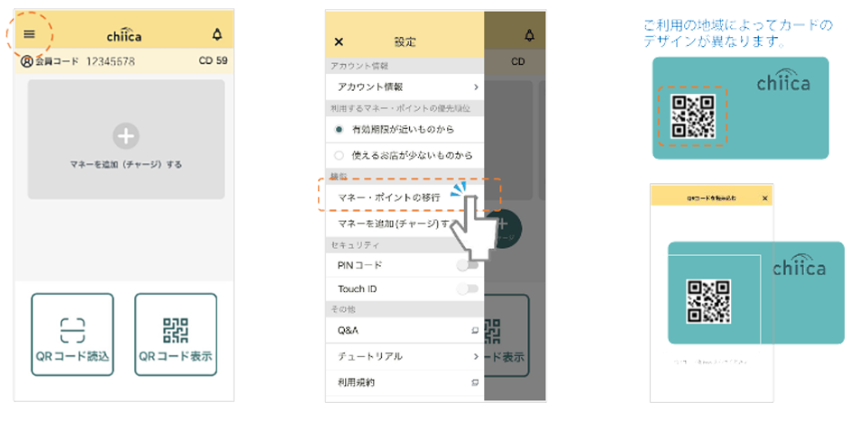Tap the member code profile icon
The width and height of the screenshot is (860, 426).
tap(26, 61)
